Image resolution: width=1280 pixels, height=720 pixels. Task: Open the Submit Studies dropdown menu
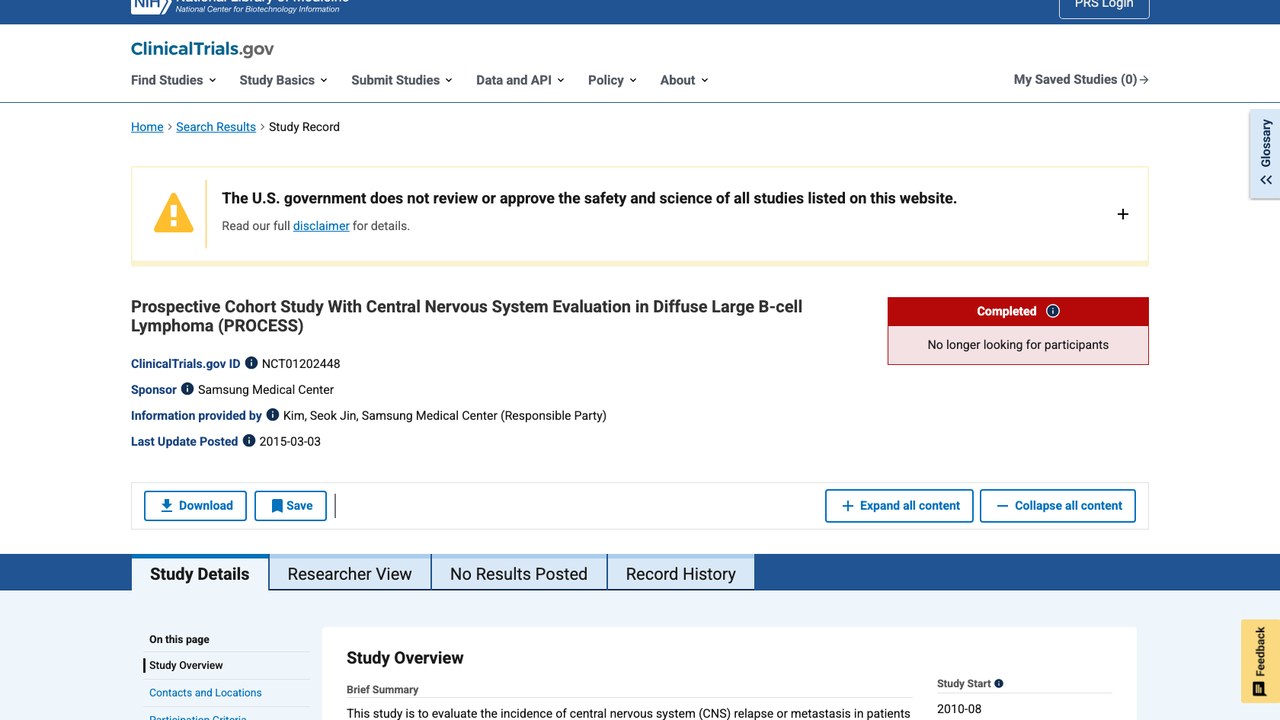pyautogui.click(x=402, y=80)
